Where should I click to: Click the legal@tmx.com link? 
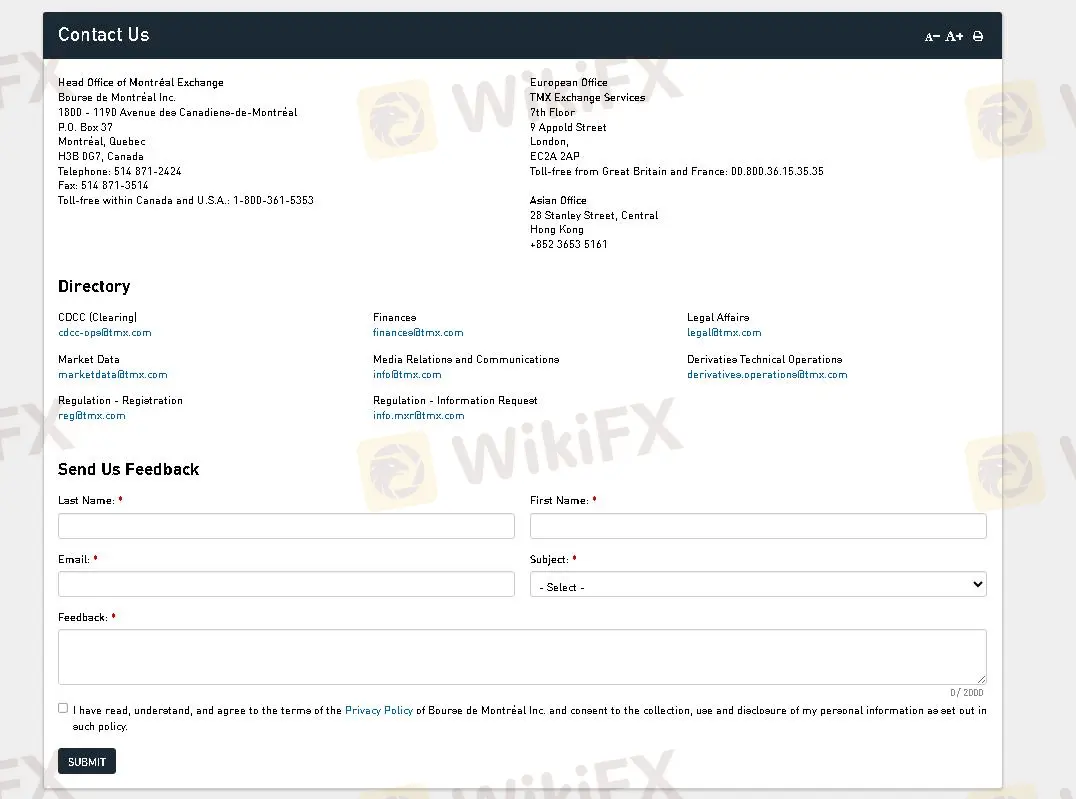(x=724, y=333)
